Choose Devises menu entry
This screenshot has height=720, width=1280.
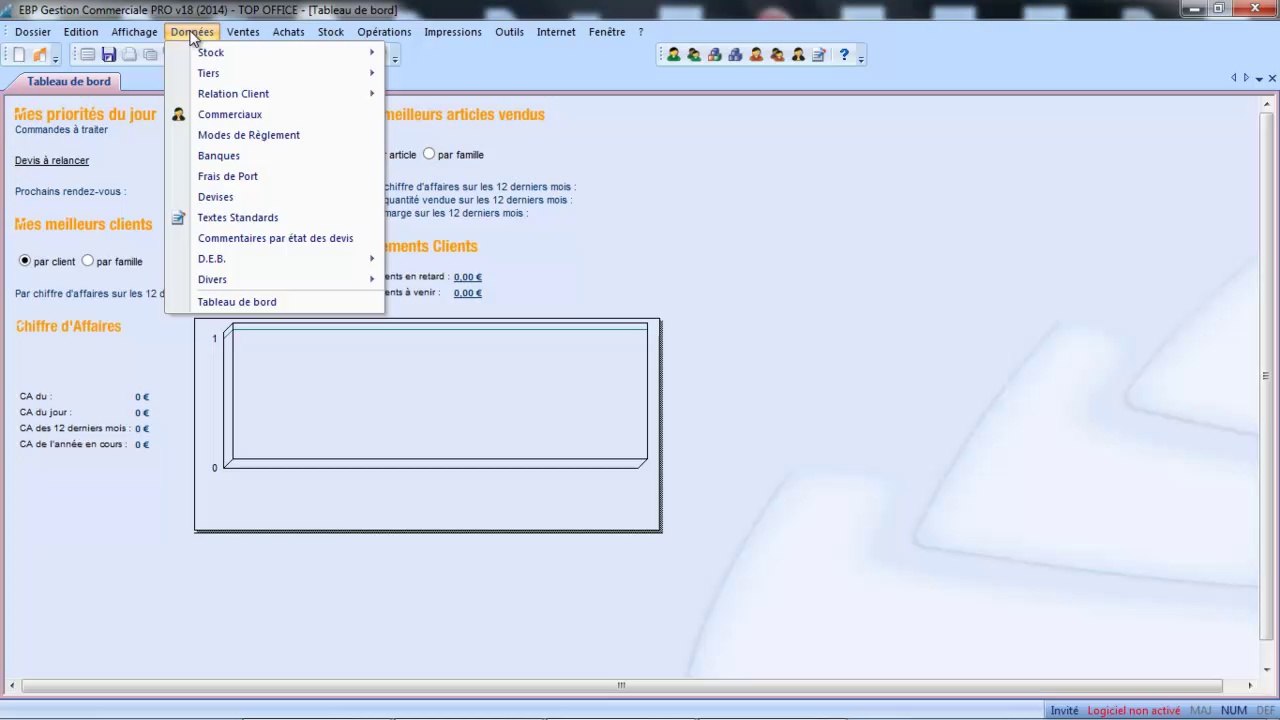click(x=274, y=197)
